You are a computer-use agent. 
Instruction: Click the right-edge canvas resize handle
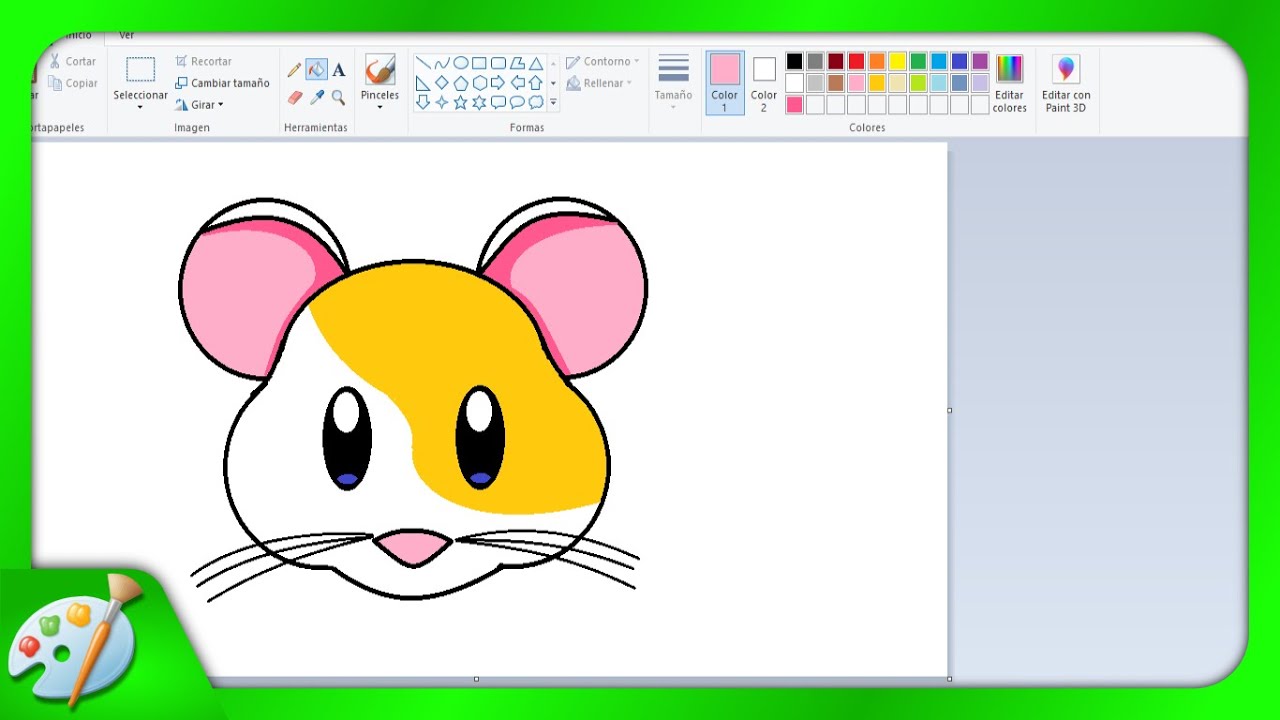coord(949,410)
